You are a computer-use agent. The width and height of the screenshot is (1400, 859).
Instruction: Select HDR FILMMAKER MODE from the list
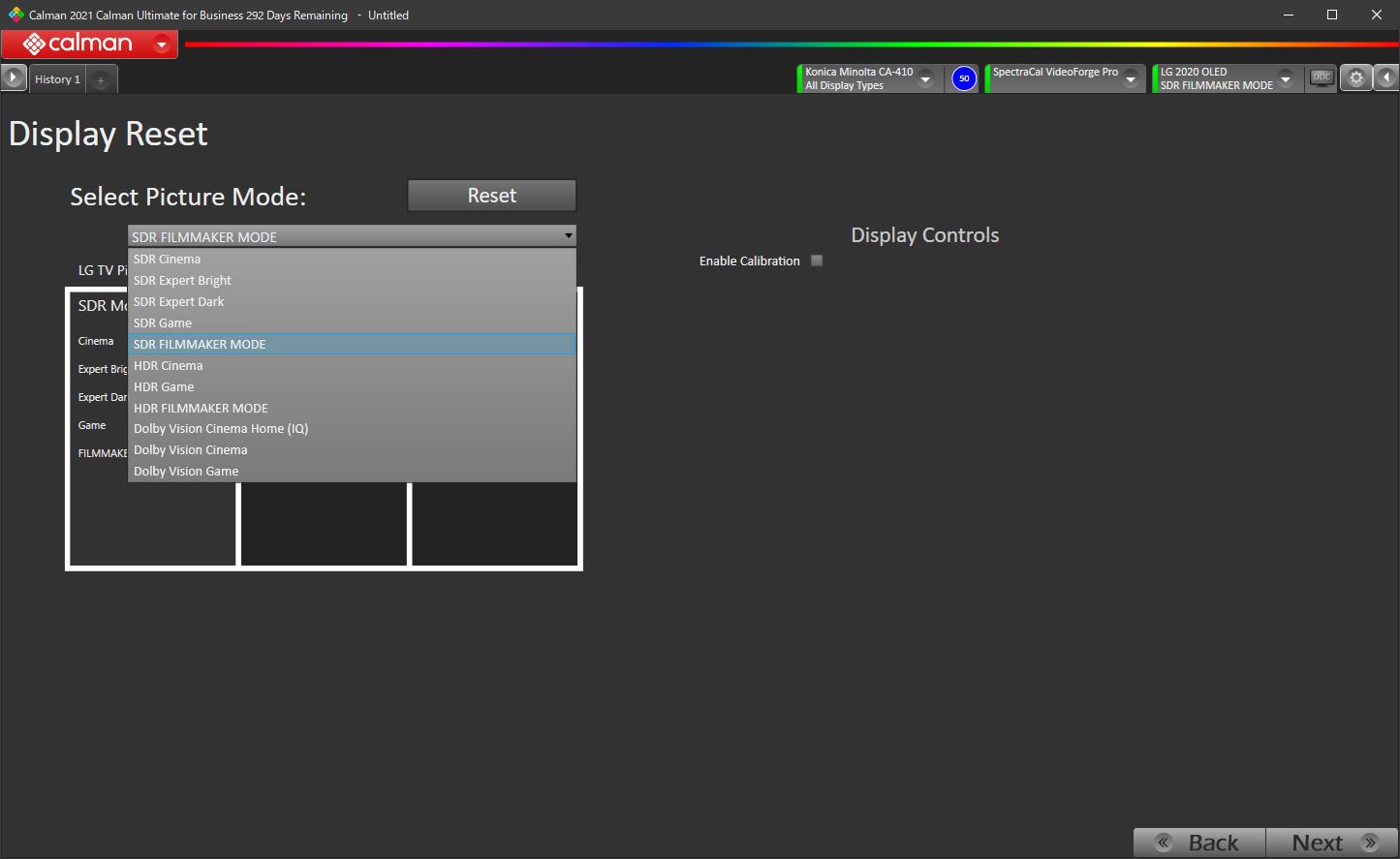point(201,408)
